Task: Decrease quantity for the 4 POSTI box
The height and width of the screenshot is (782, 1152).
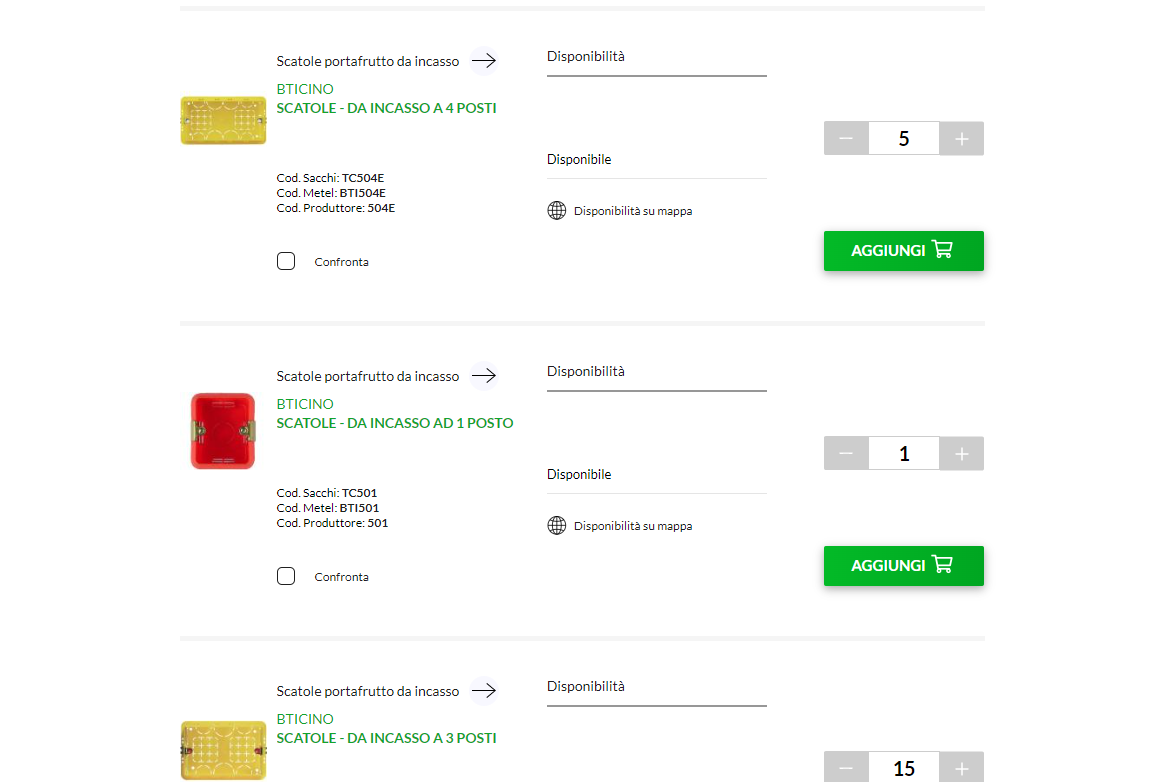Action: point(846,138)
